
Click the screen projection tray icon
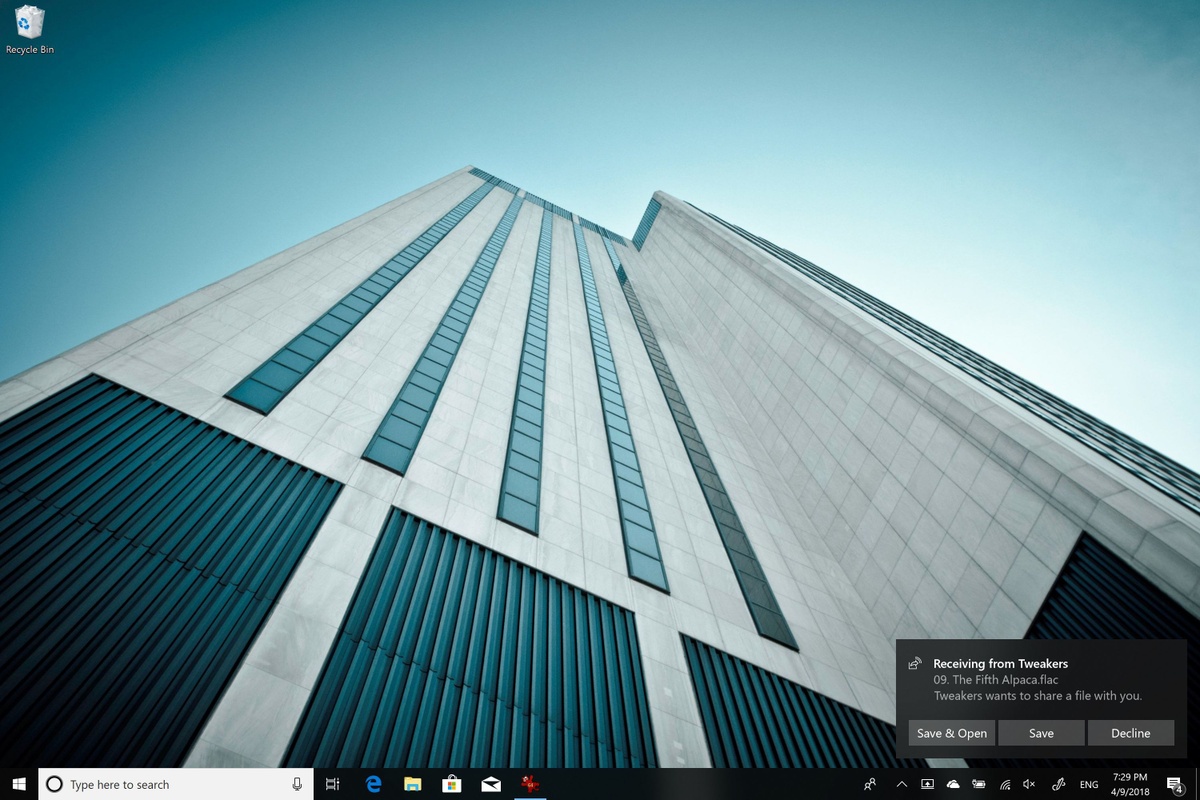(x=927, y=785)
